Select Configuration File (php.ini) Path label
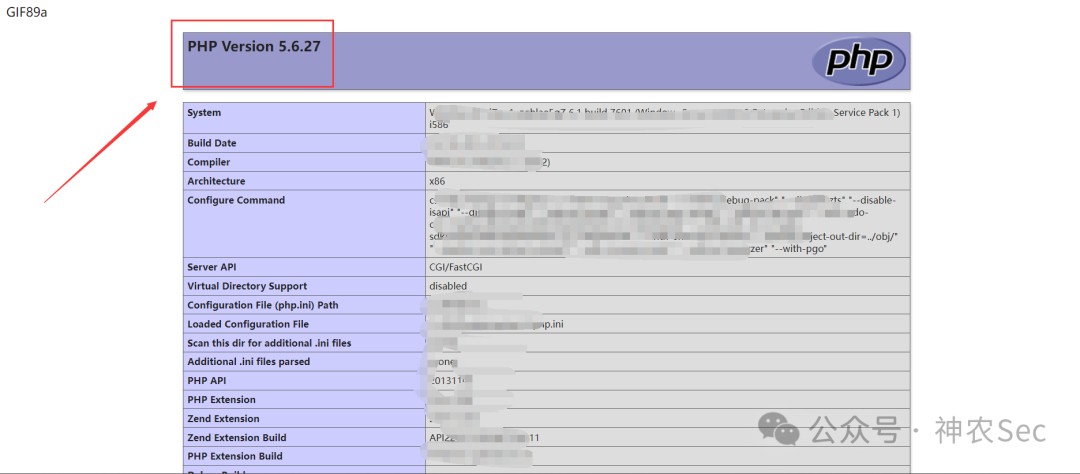The width and height of the screenshot is (1080, 474). (x=263, y=305)
